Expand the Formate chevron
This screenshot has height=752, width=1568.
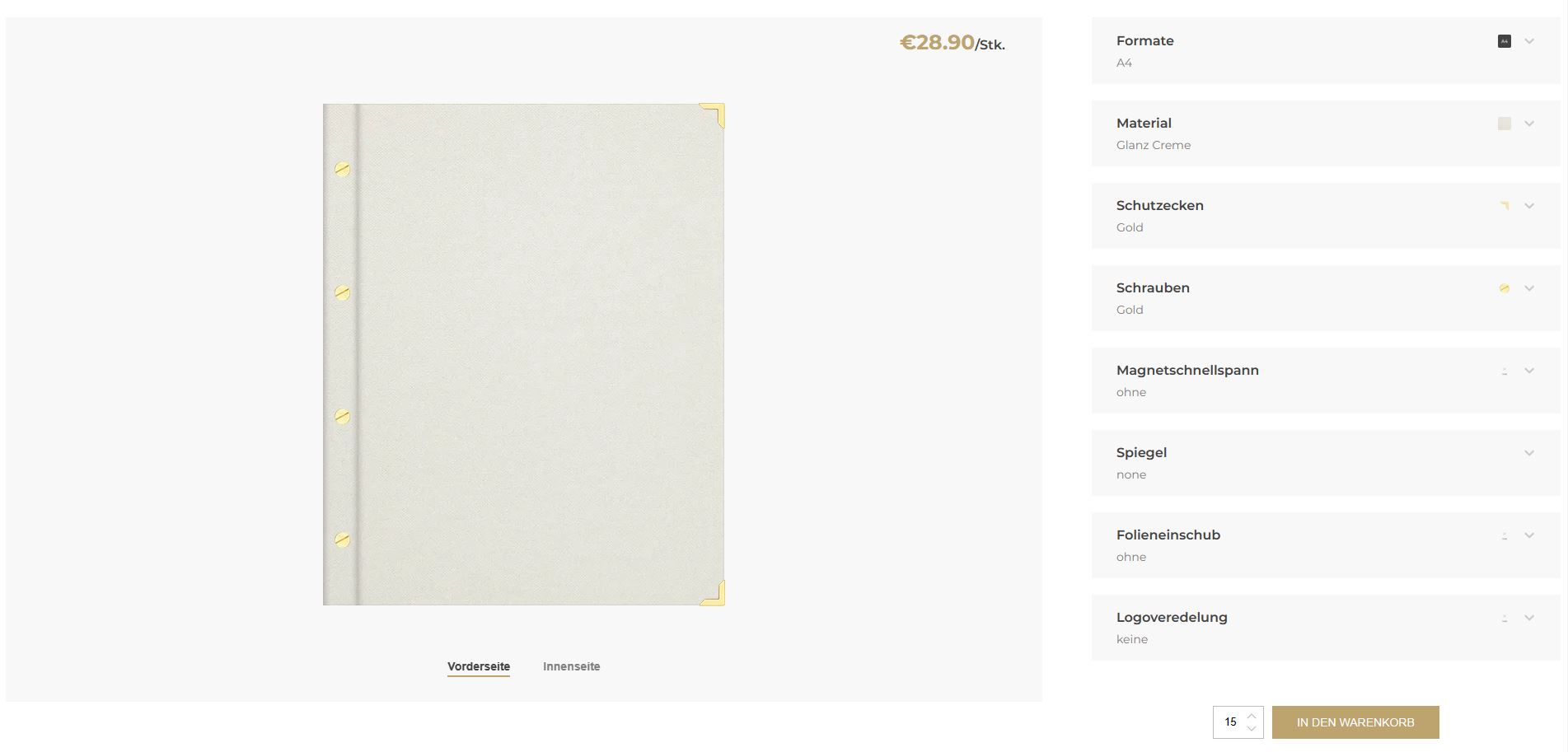(x=1529, y=41)
